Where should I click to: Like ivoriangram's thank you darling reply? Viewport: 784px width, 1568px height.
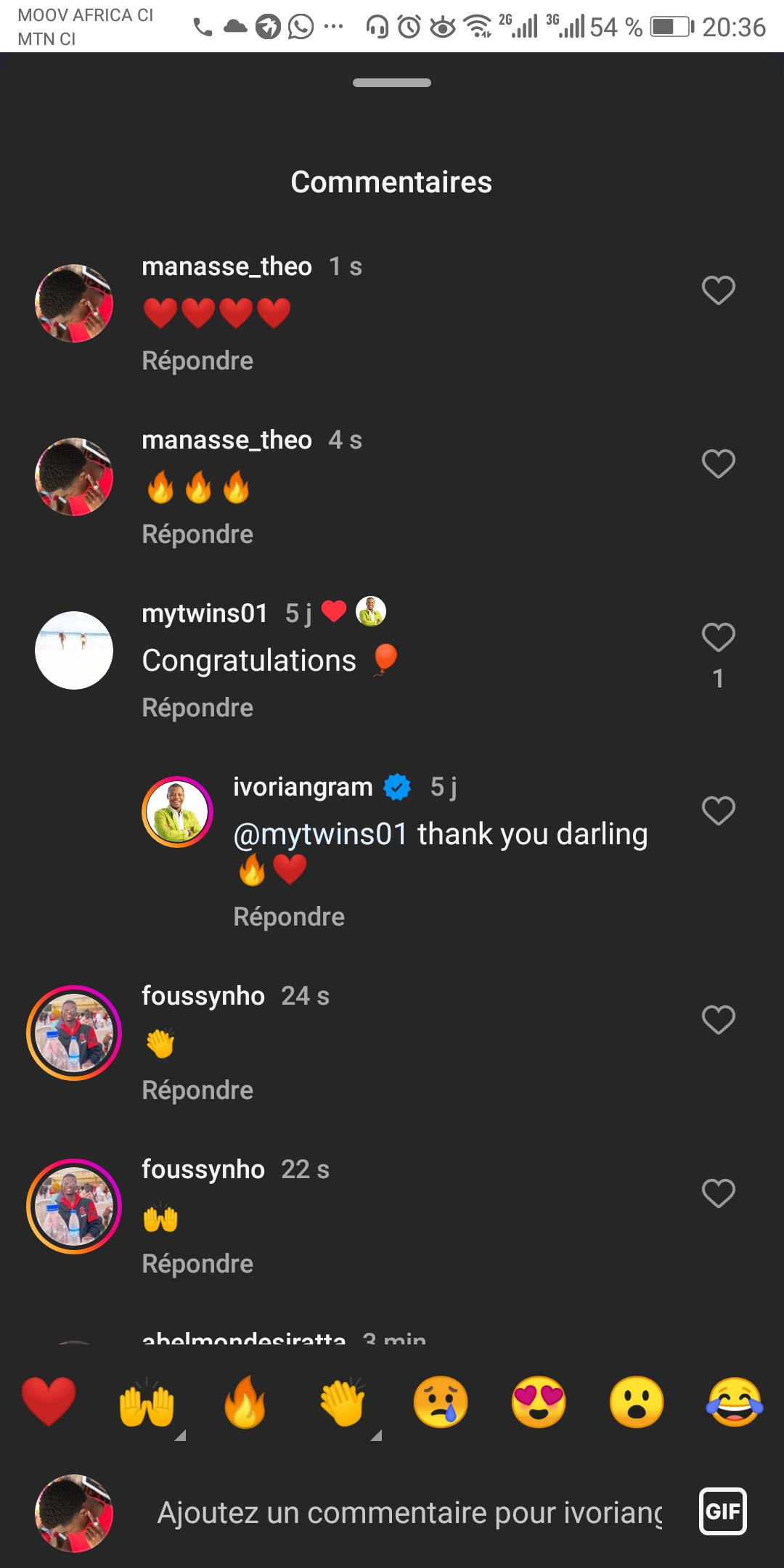click(718, 810)
